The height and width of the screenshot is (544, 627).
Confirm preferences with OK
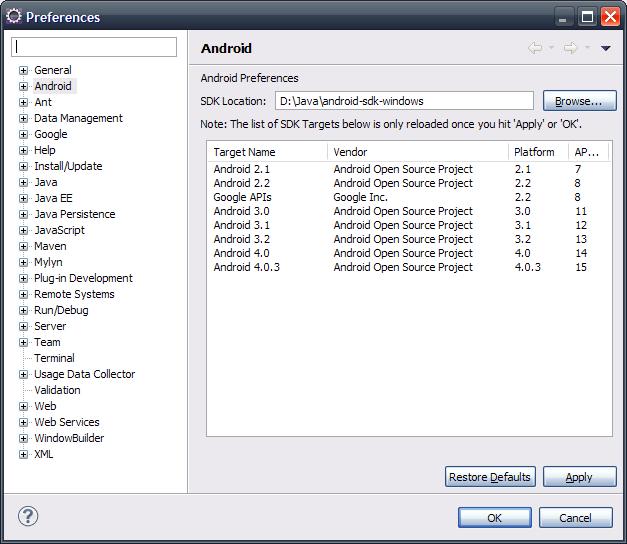[494, 517]
